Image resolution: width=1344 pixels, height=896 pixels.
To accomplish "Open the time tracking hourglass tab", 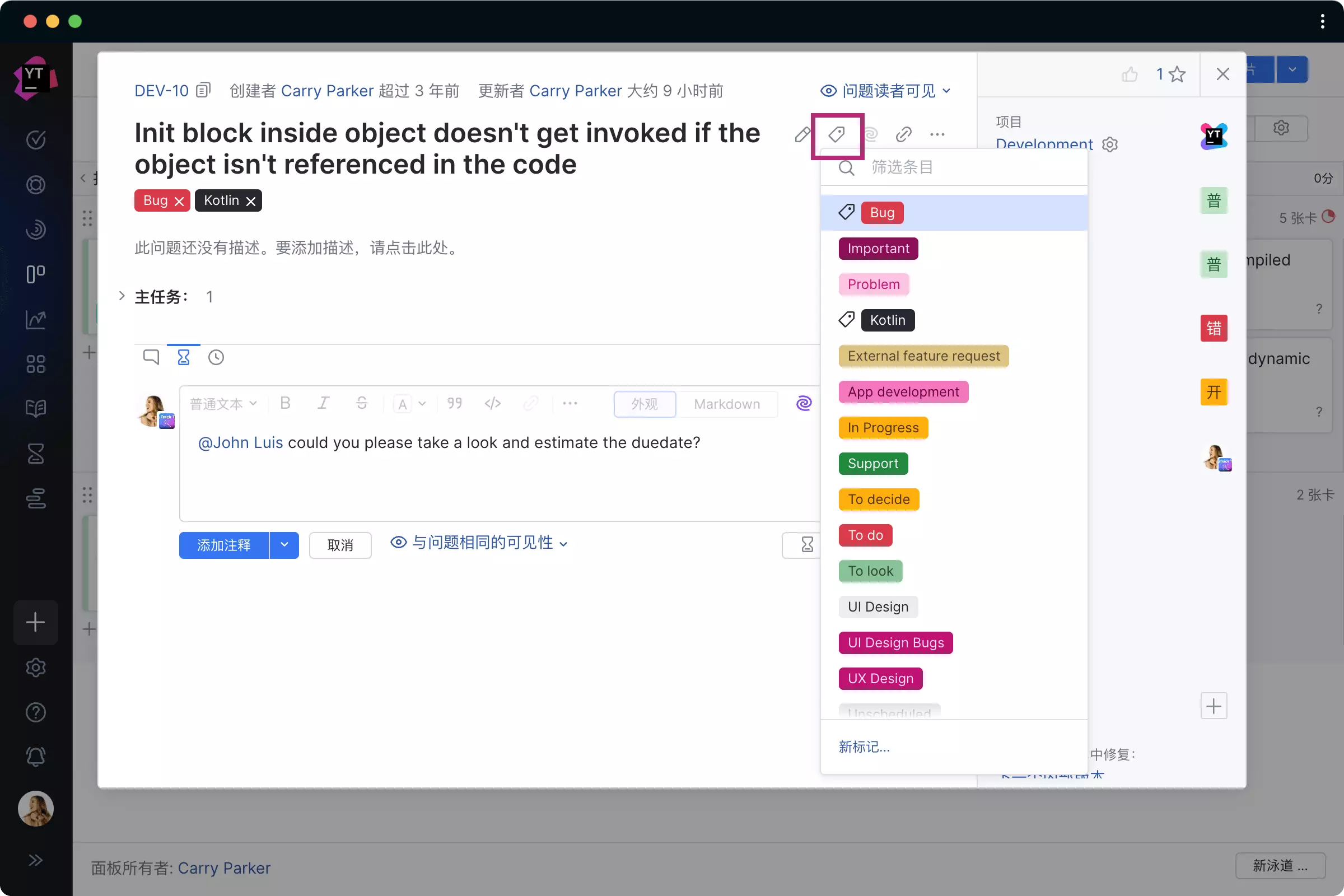I will click(184, 358).
